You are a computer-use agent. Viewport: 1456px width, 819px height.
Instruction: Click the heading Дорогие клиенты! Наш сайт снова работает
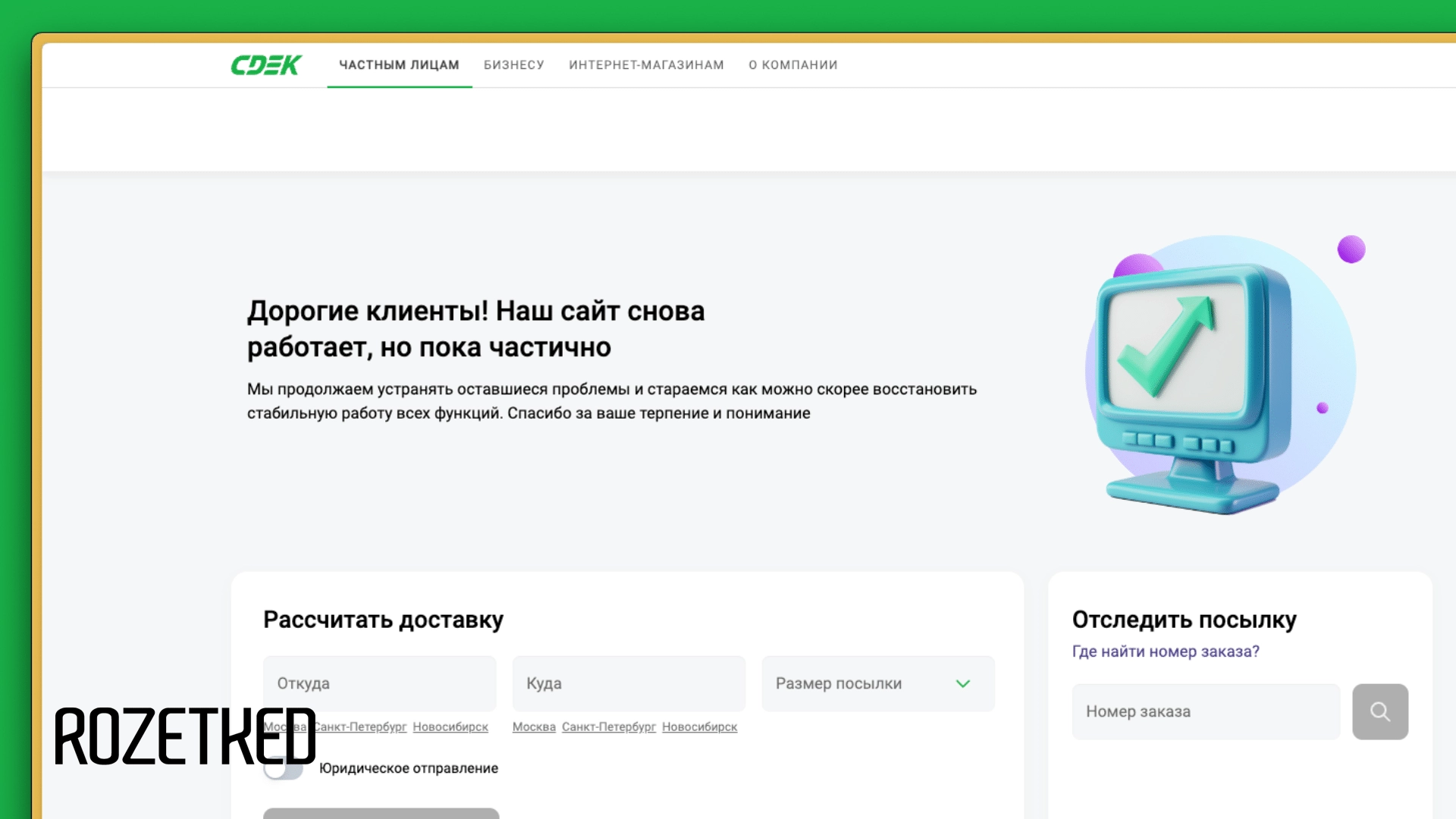[x=476, y=328]
